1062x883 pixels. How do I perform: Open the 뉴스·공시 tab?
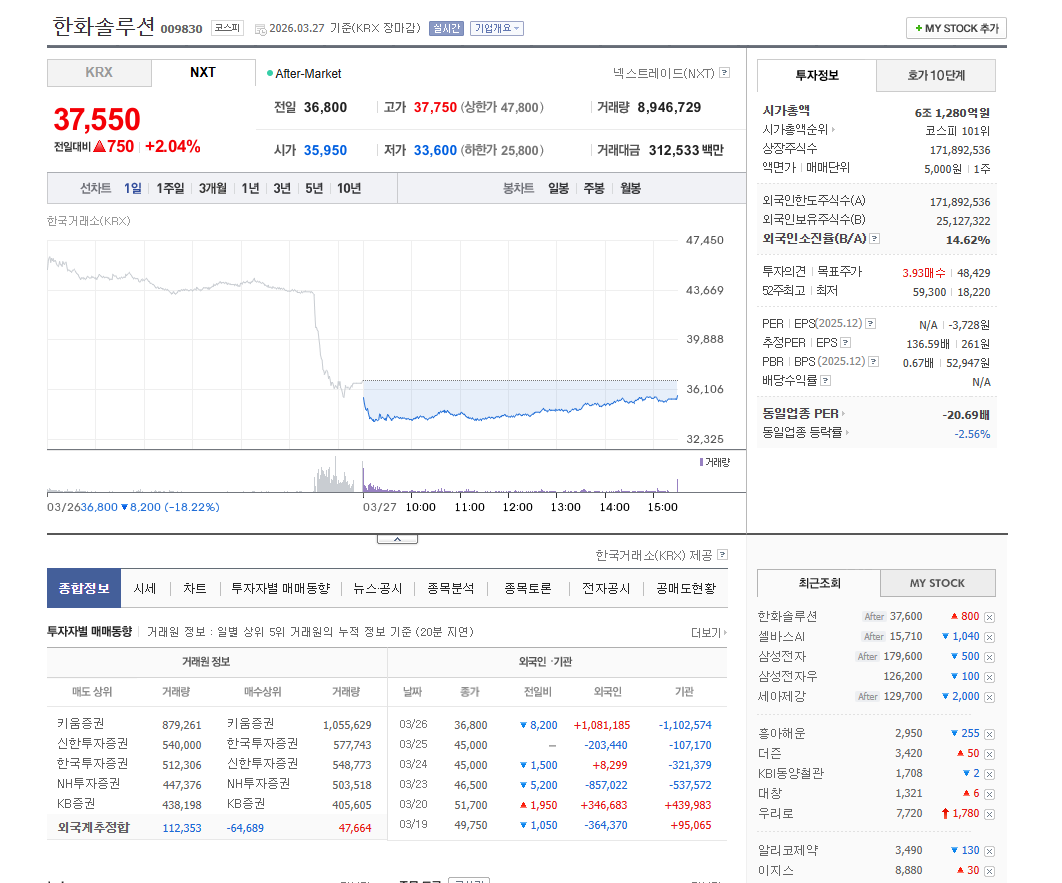(377, 588)
